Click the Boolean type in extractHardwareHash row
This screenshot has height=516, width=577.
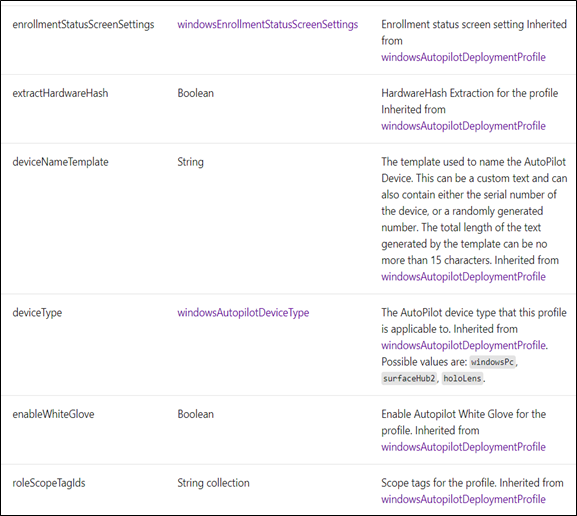(x=195, y=93)
